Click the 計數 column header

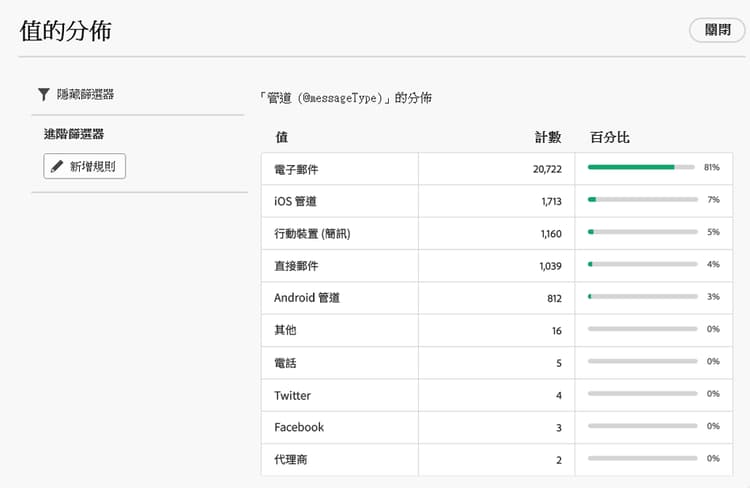pyautogui.click(x=547, y=137)
